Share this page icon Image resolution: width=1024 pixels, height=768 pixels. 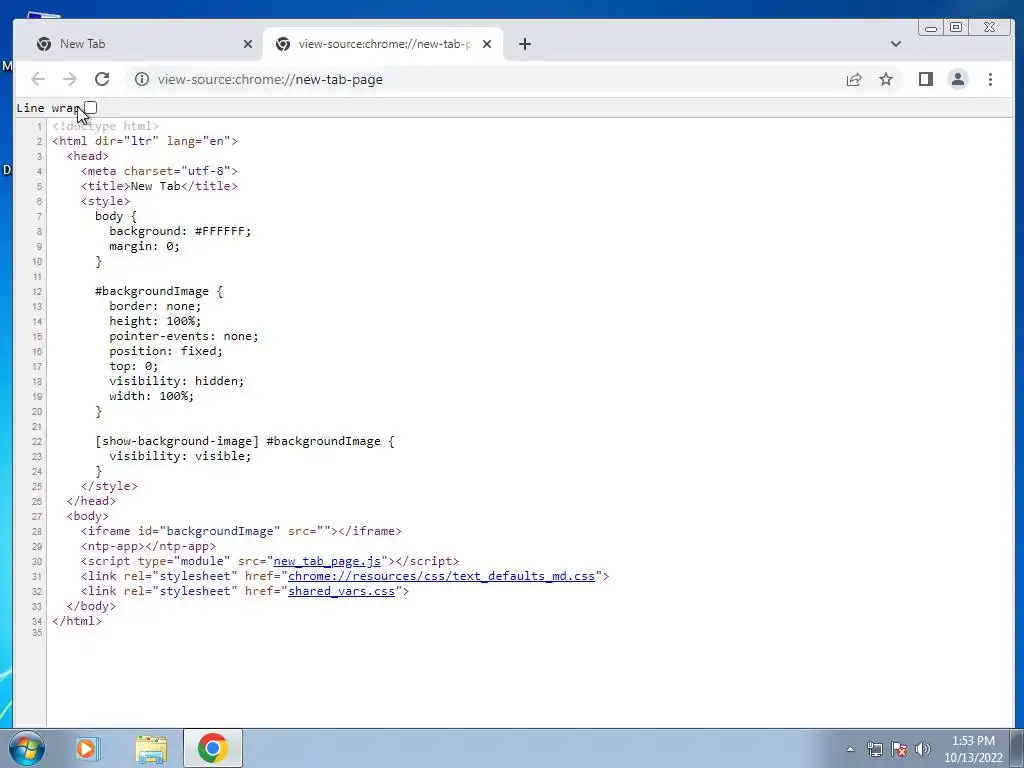854,80
